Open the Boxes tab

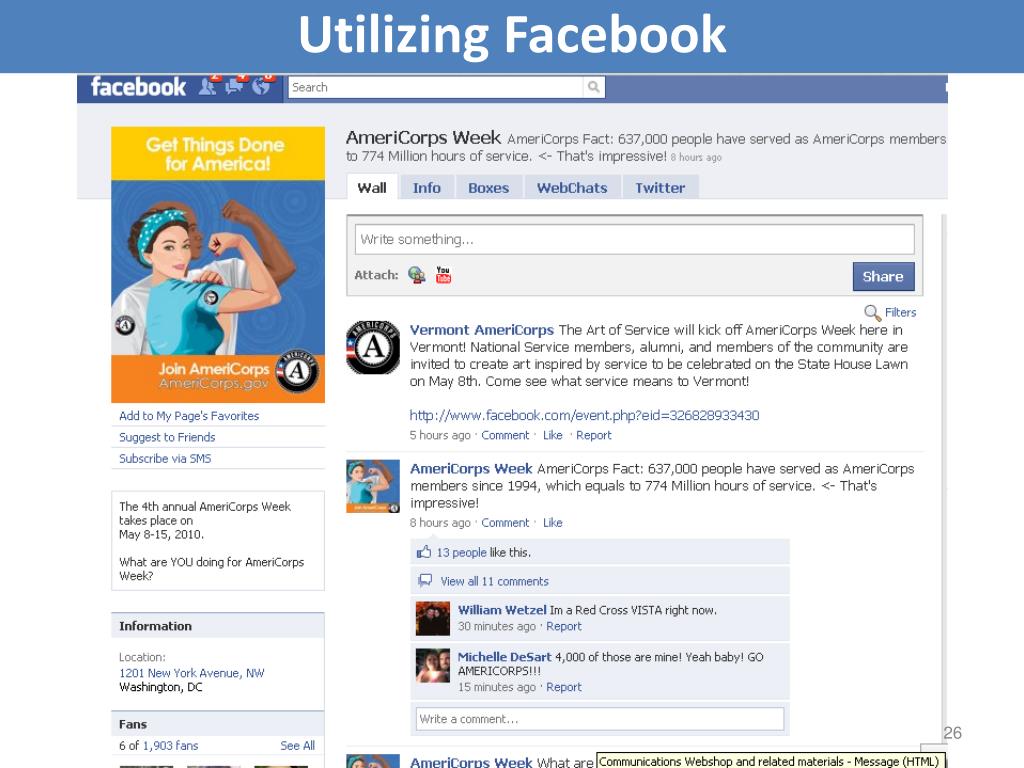click(x=488, y=188)
